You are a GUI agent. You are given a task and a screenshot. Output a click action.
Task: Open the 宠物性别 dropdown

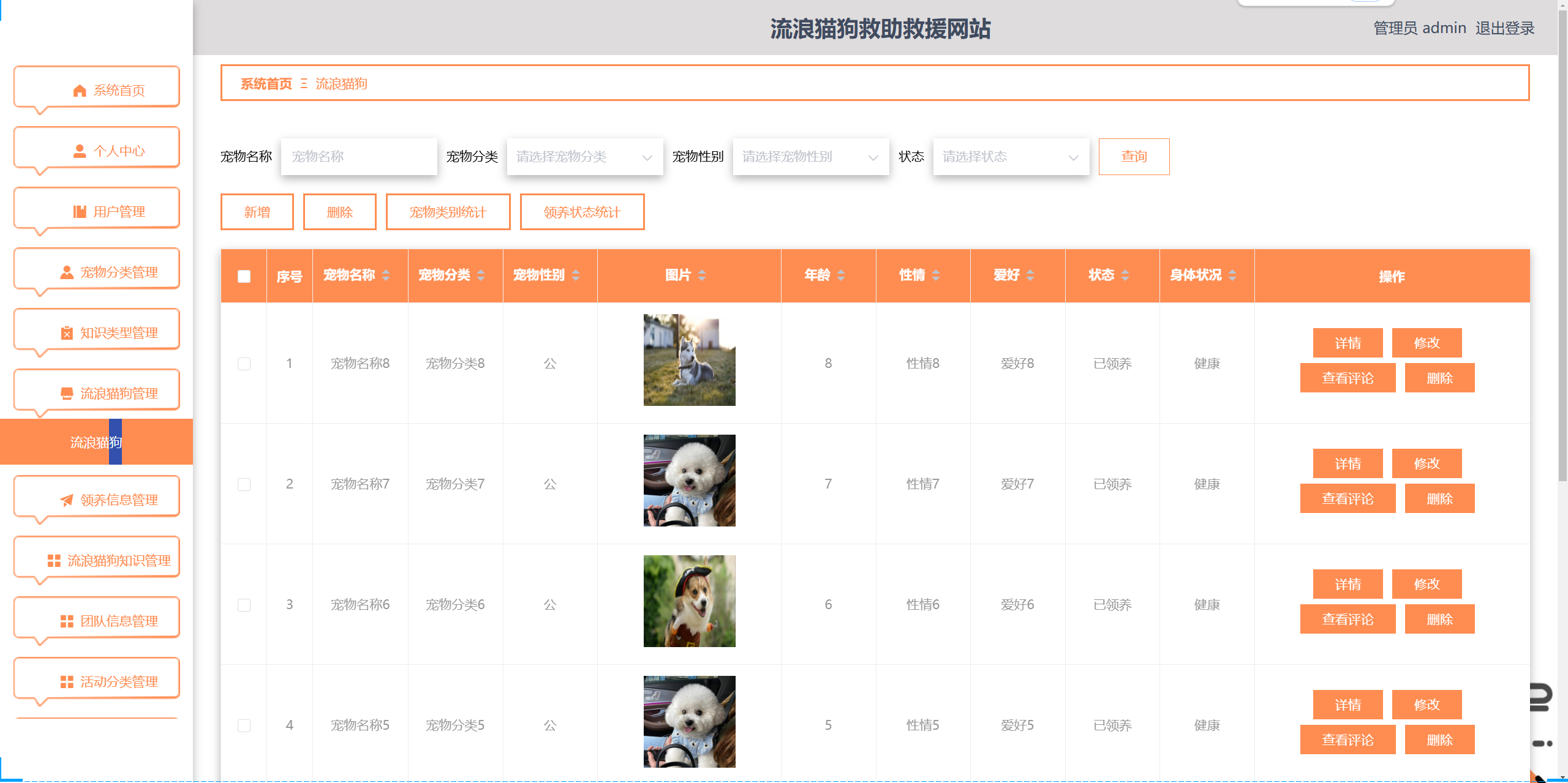click(810, 157)
